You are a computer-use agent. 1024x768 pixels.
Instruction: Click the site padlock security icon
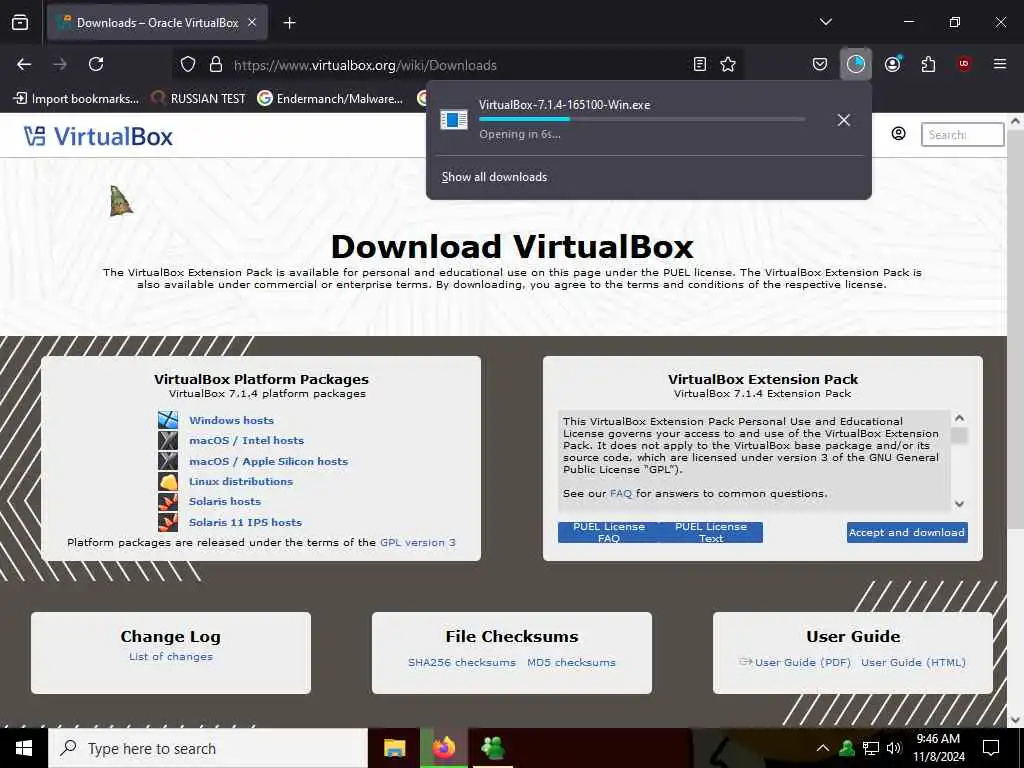coord(216,65)
